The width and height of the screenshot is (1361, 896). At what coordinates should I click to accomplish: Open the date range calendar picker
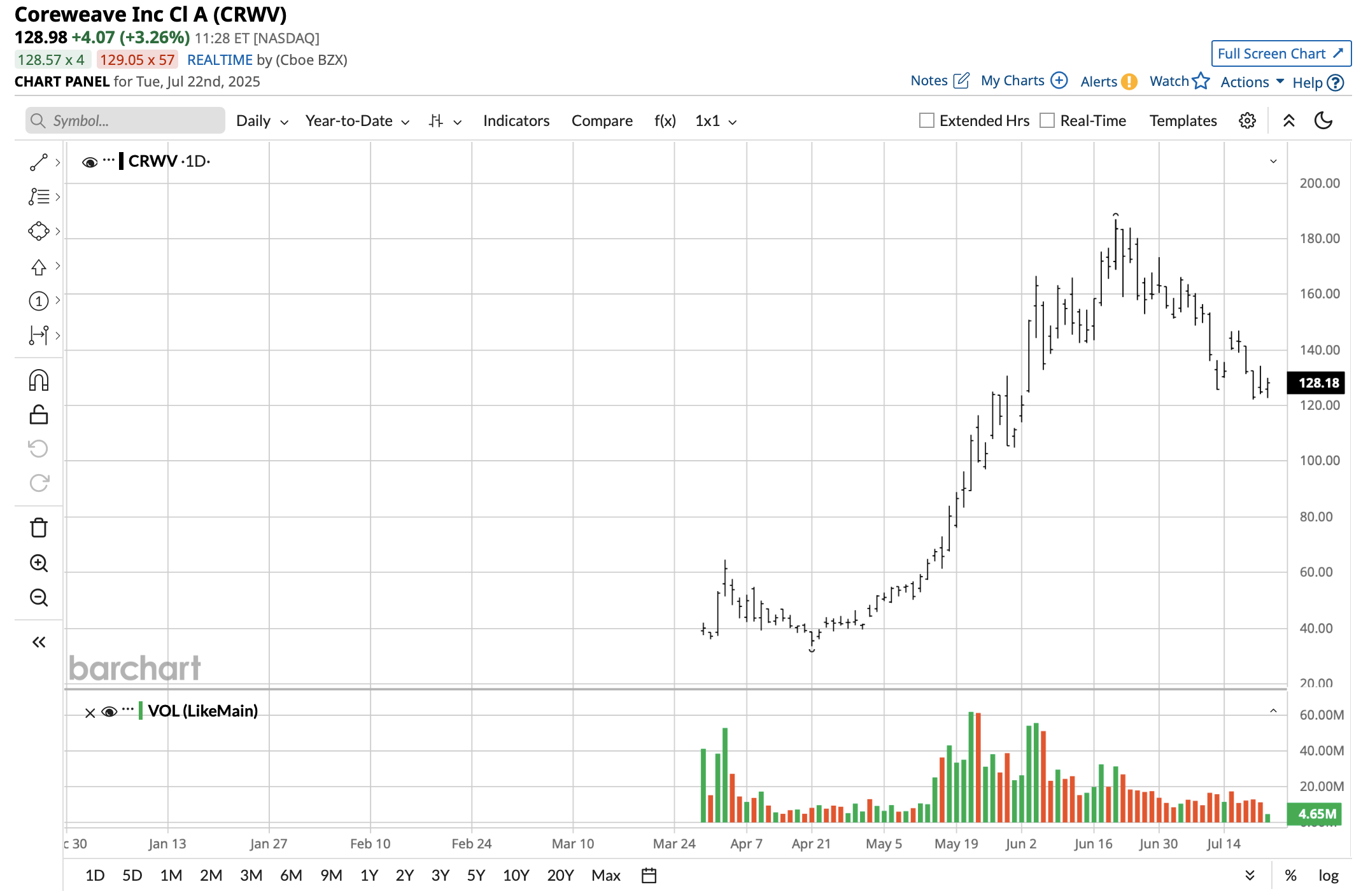point(649,876)
